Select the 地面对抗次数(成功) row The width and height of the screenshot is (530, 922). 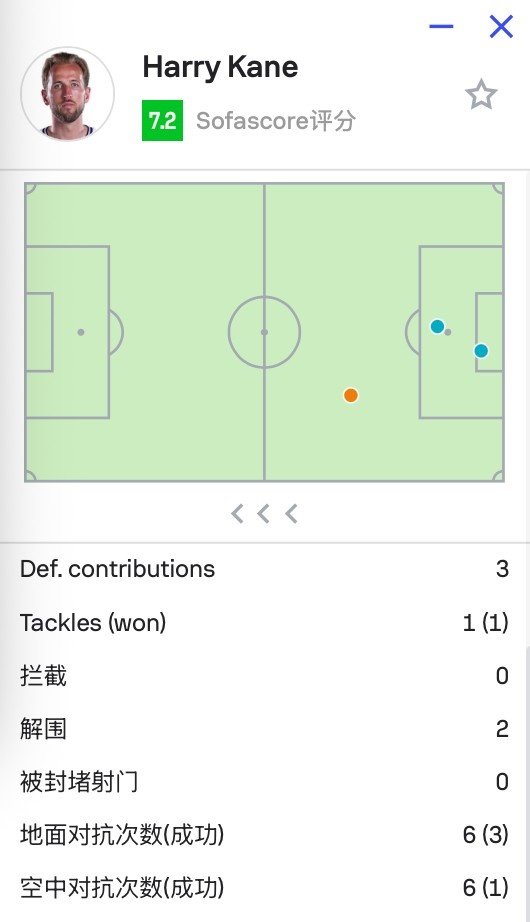pyautogui.click(x=265, y=835)
